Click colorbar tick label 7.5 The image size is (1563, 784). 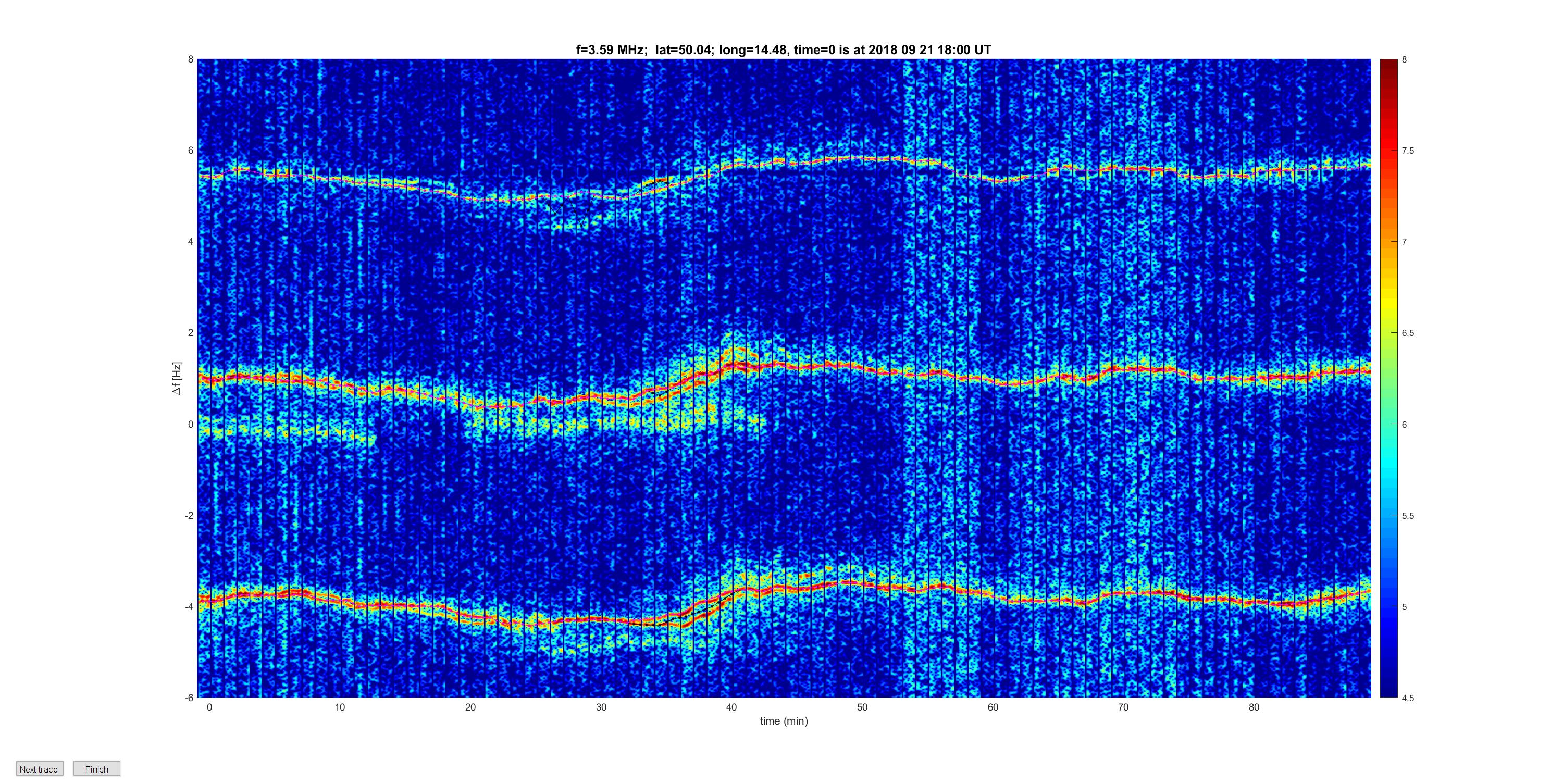pyautogui.click(x=1408, y=151)
